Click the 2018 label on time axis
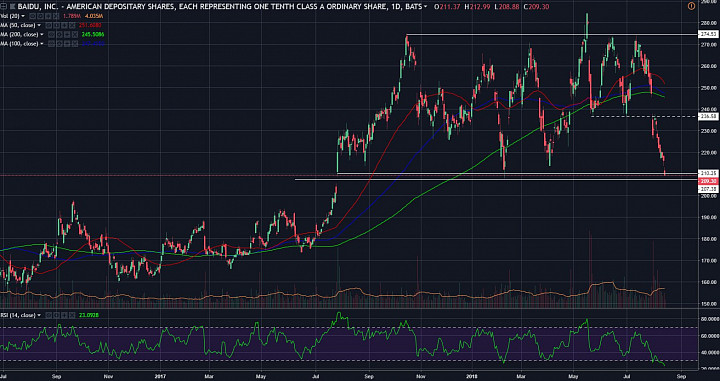 (473, 375)
